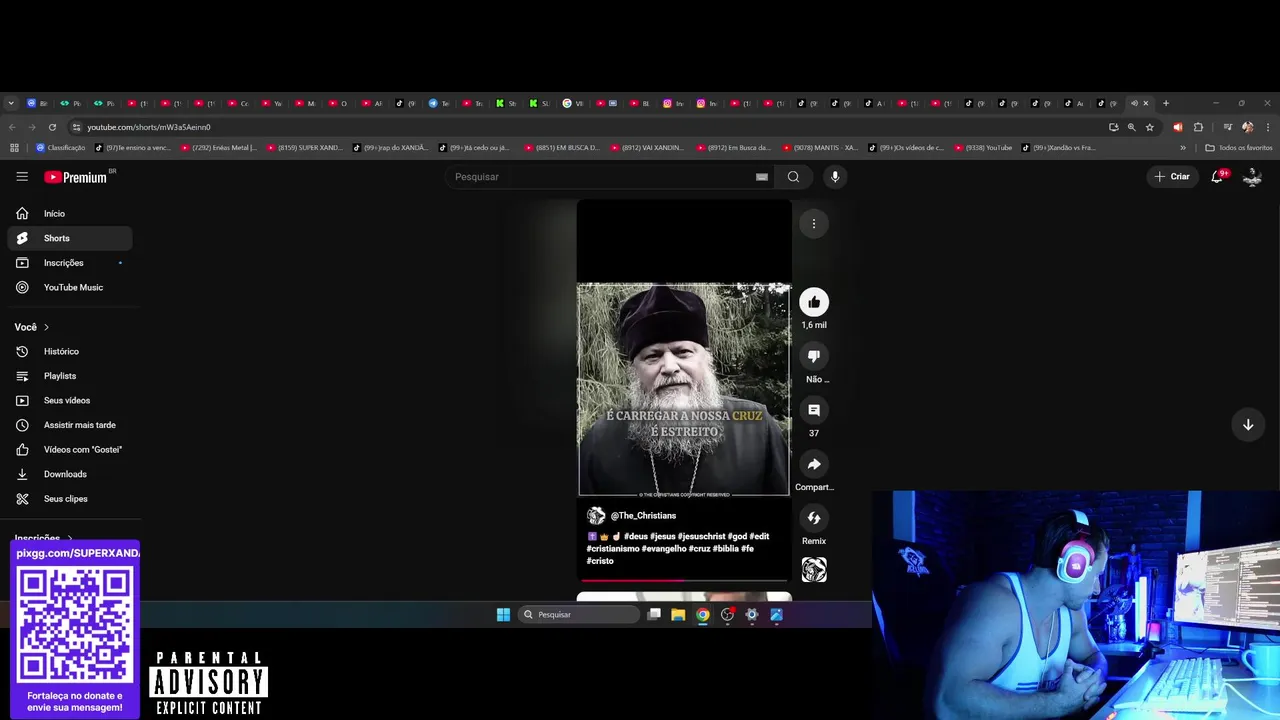Remix this Short
1280x720 pixels.
[814, 518]
